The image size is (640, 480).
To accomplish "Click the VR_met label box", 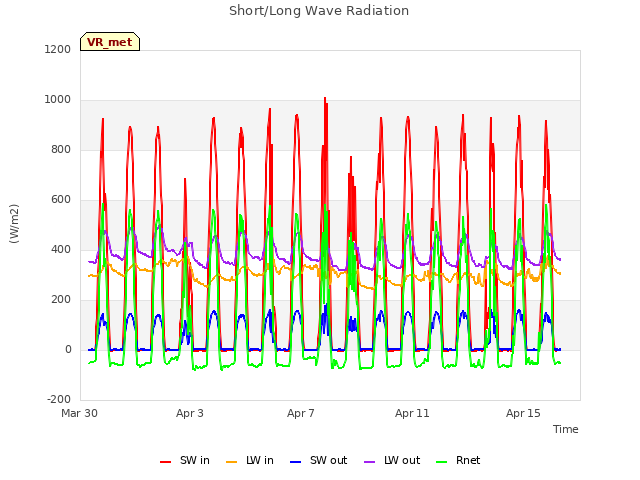I will click(110, 42).
